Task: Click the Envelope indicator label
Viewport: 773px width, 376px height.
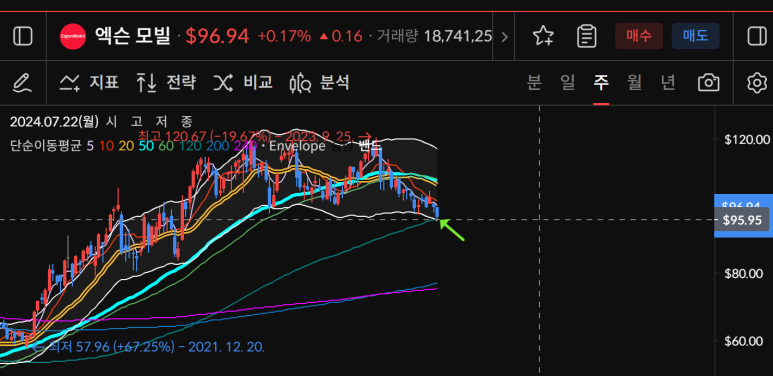Action: pos(297,146)
